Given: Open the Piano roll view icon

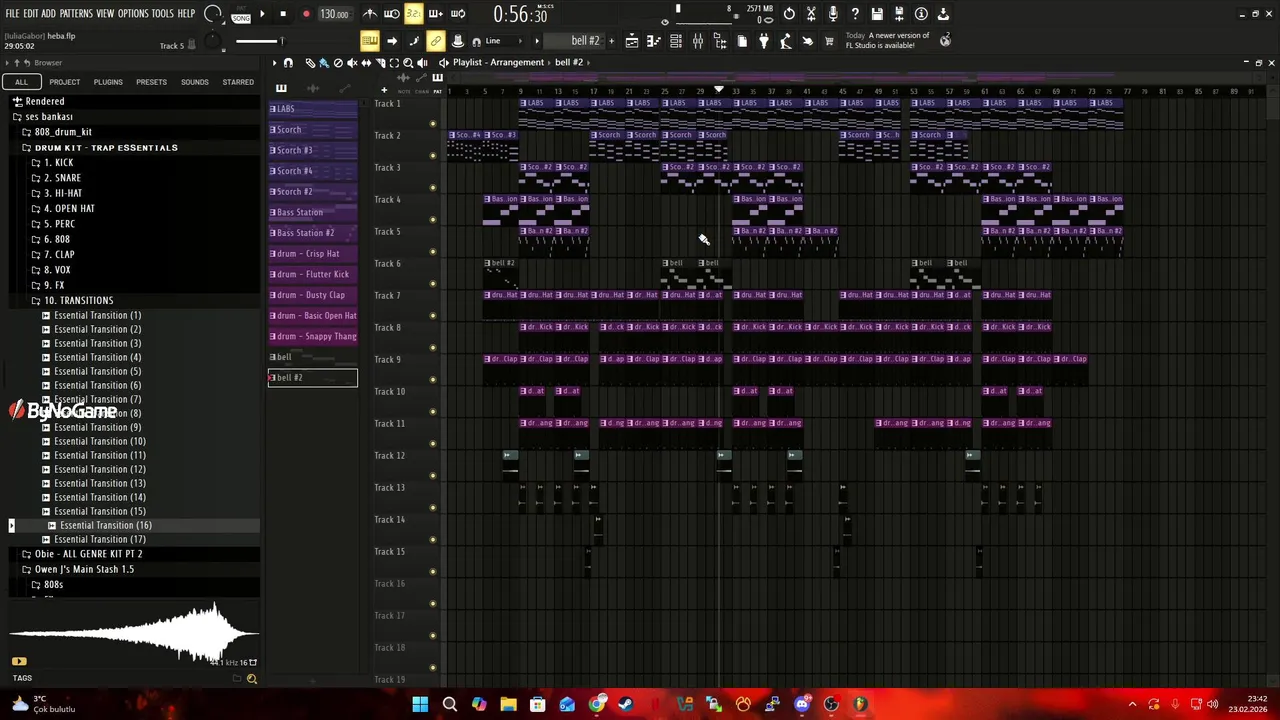Looking at the screenshot, I should tap(654, 41).
